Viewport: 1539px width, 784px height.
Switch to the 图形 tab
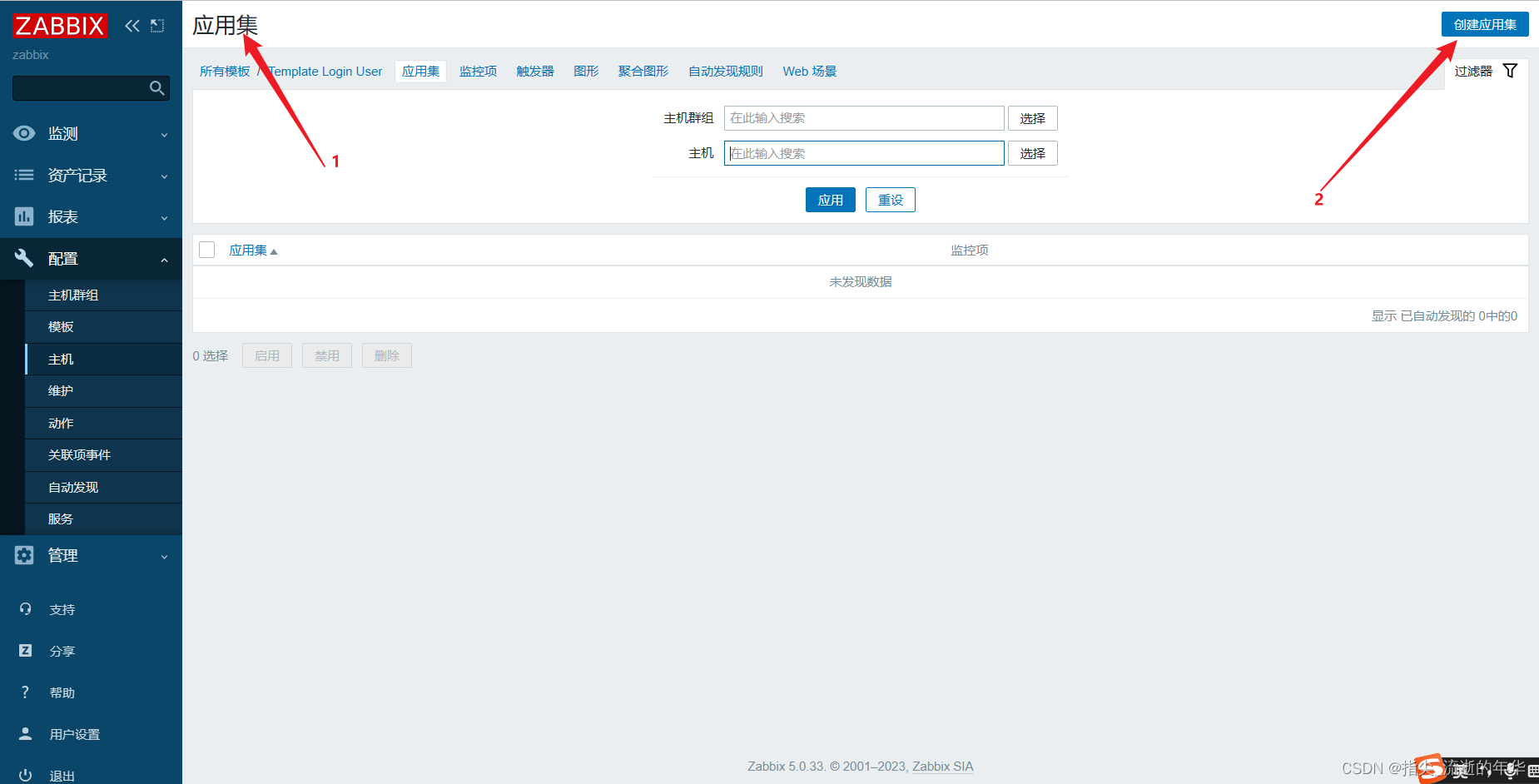pyautogui.click(x=586, y=72)
